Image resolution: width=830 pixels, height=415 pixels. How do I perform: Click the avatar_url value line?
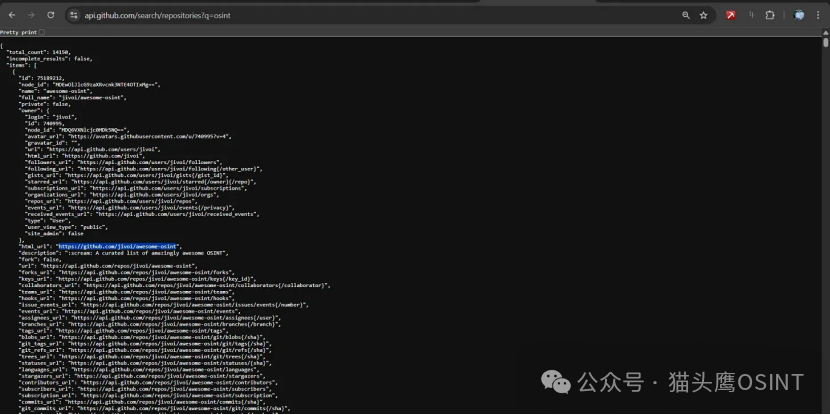pyautogui.click(x=128, y=137)
